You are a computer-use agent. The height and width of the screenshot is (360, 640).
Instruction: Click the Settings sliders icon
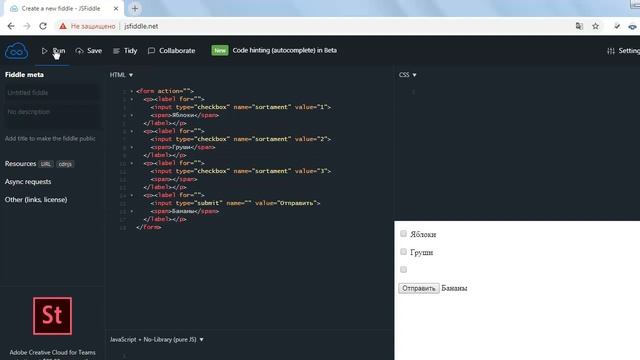click(x=611, y=51)
